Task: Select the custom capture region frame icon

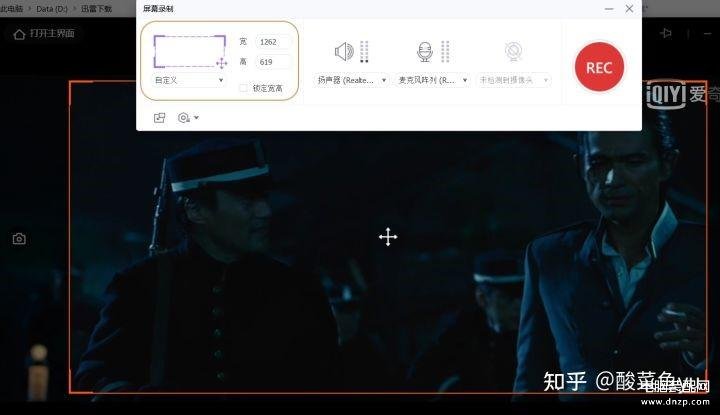Action: click(x=190, y=51)
